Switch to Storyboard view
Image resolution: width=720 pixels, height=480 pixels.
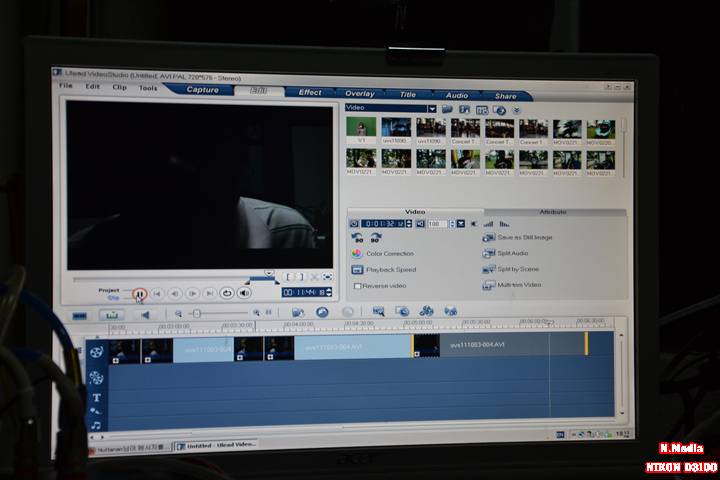80,316
